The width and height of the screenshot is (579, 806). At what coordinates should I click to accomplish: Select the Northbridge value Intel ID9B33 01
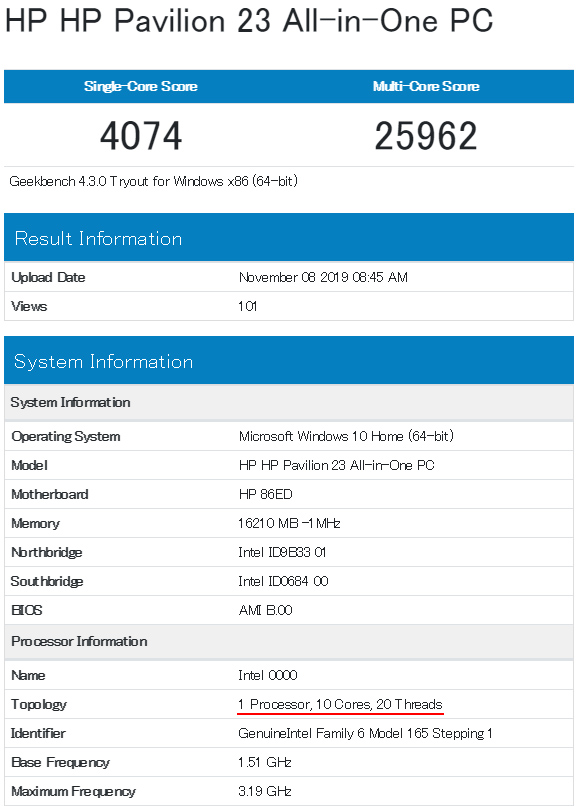tap(282, 553)
